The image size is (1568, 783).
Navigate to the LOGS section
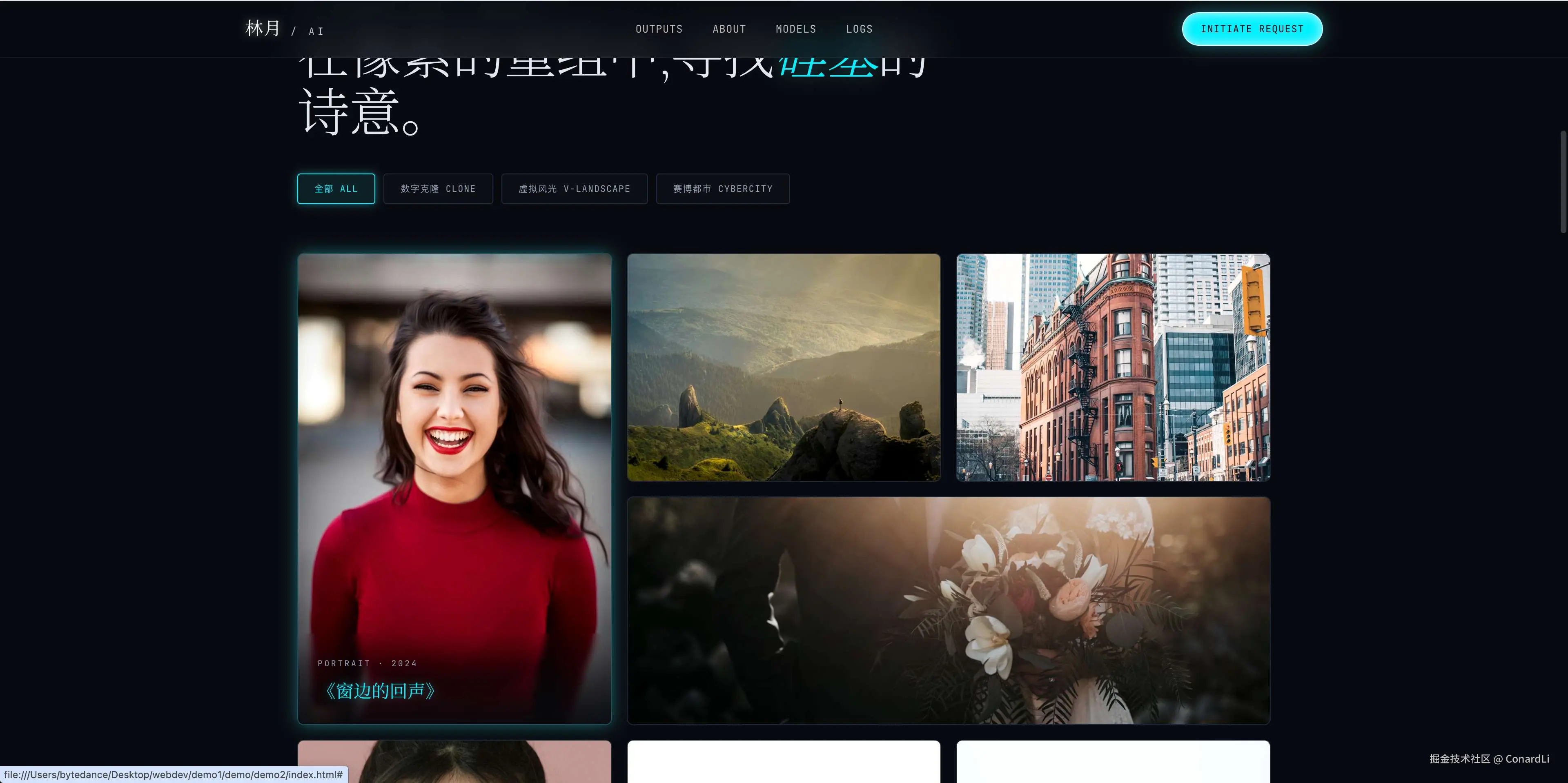coord(859,29)
